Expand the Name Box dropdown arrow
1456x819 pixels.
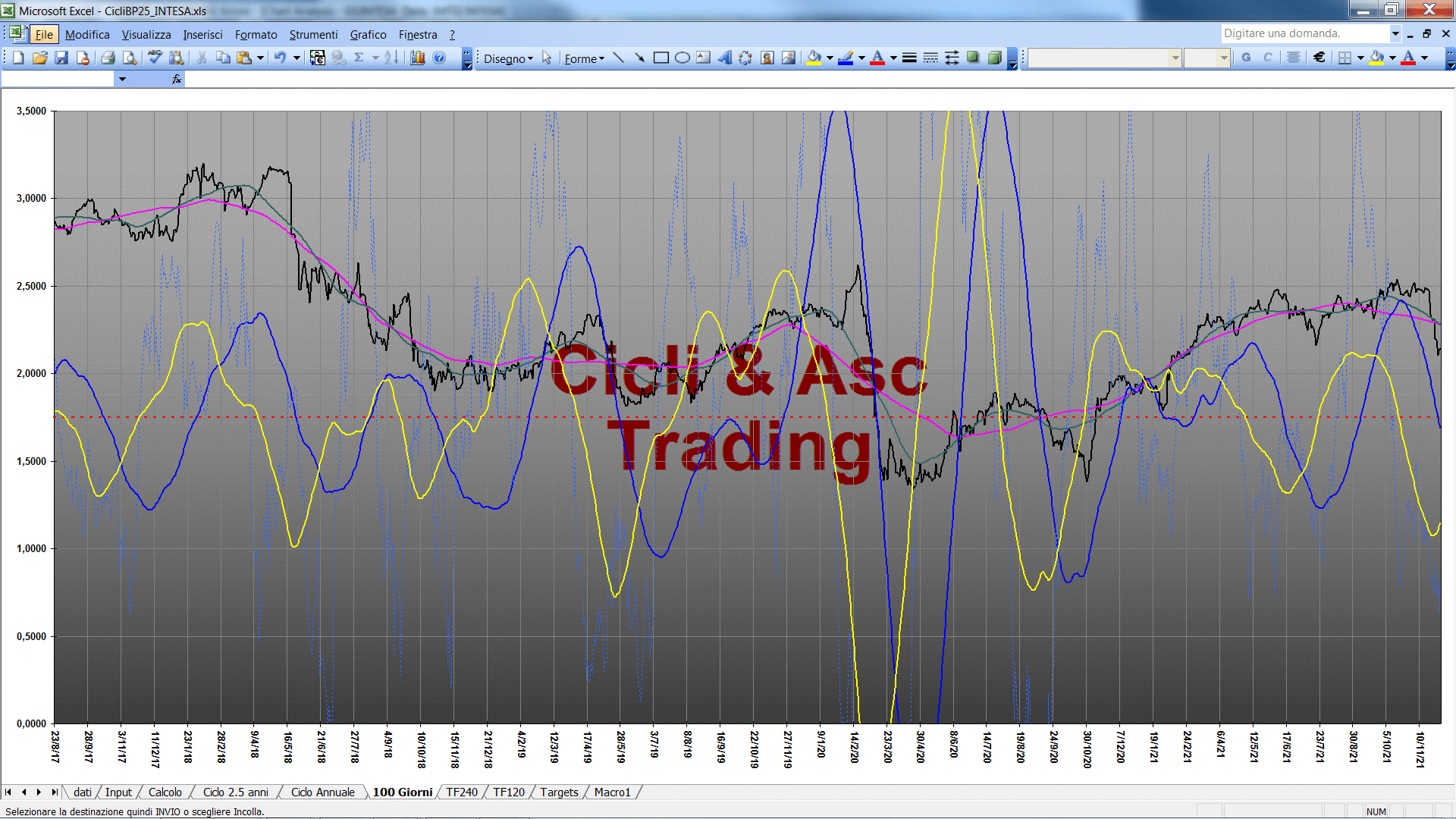click(x=122, y=79)
